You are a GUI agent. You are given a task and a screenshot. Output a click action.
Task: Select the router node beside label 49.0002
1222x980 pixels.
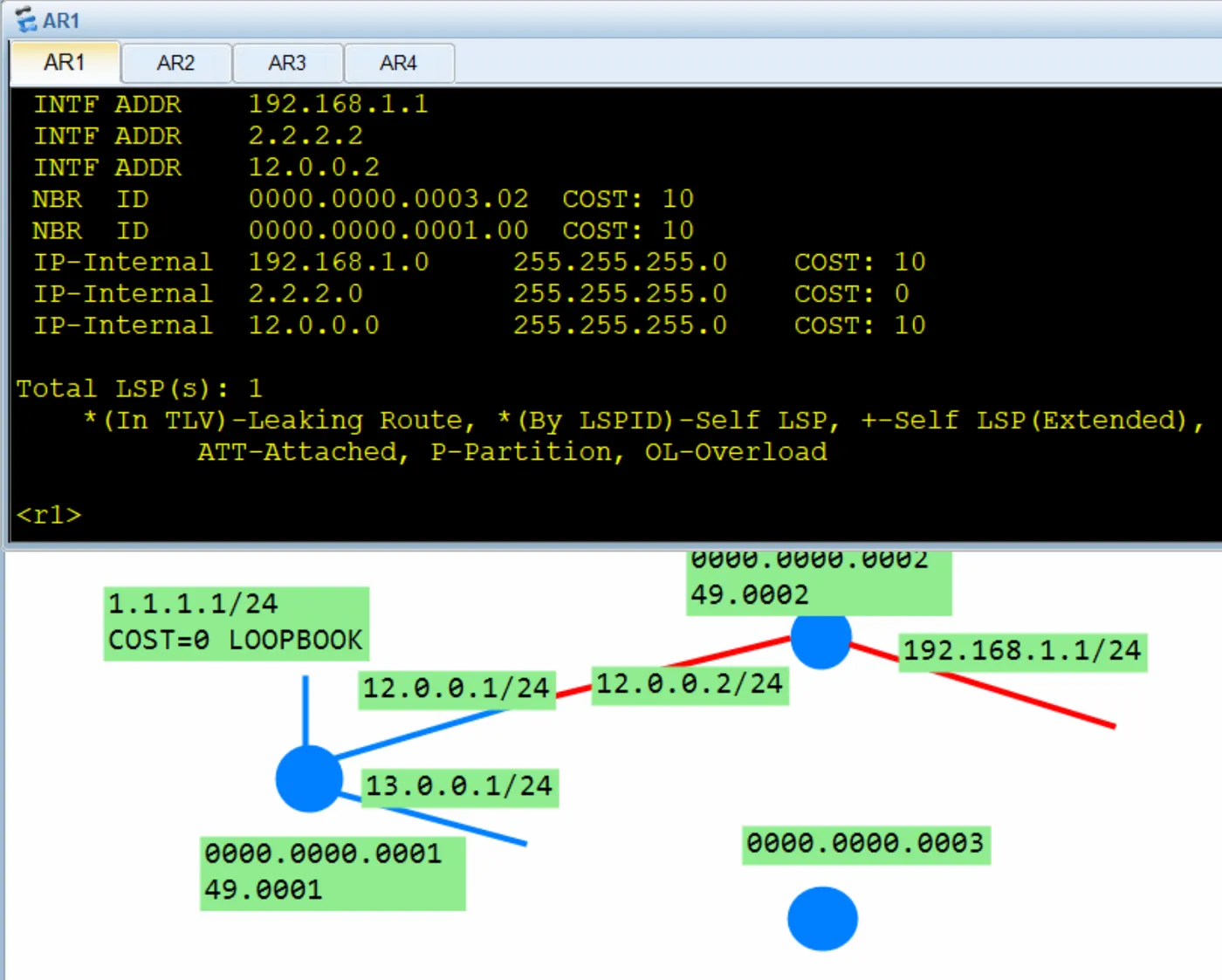[820, 640]
